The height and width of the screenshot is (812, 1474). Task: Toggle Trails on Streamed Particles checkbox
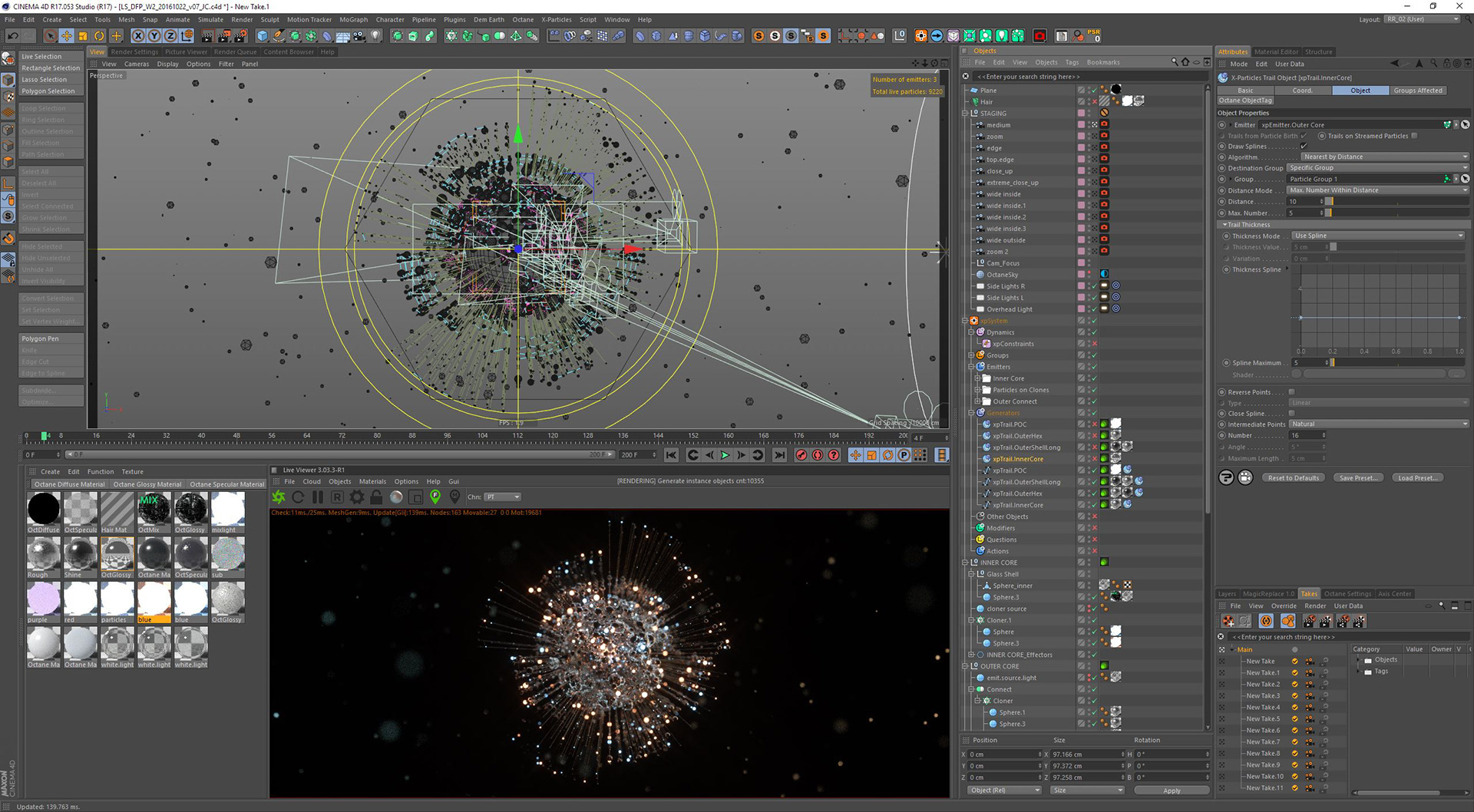coord(1414,136)
